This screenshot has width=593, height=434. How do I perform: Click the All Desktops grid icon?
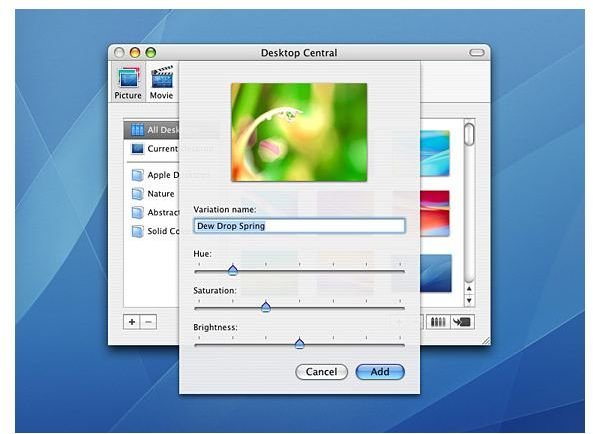[137, 130]
